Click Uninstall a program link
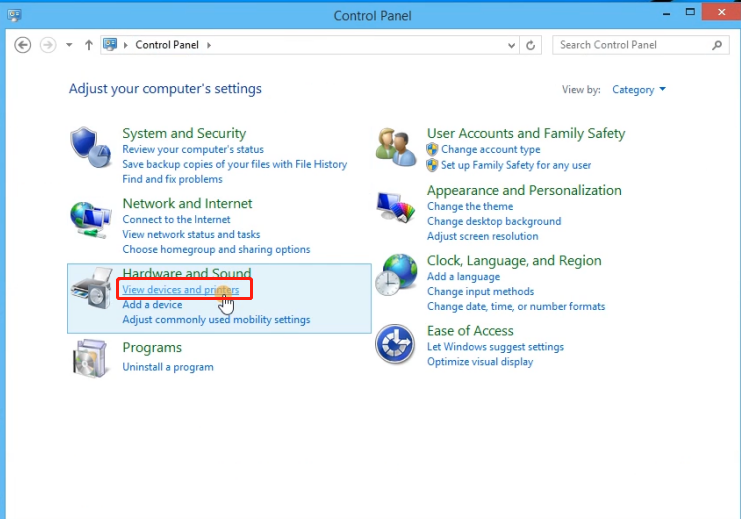The height and width of the screenshot is (519, 741). [168, 367]
